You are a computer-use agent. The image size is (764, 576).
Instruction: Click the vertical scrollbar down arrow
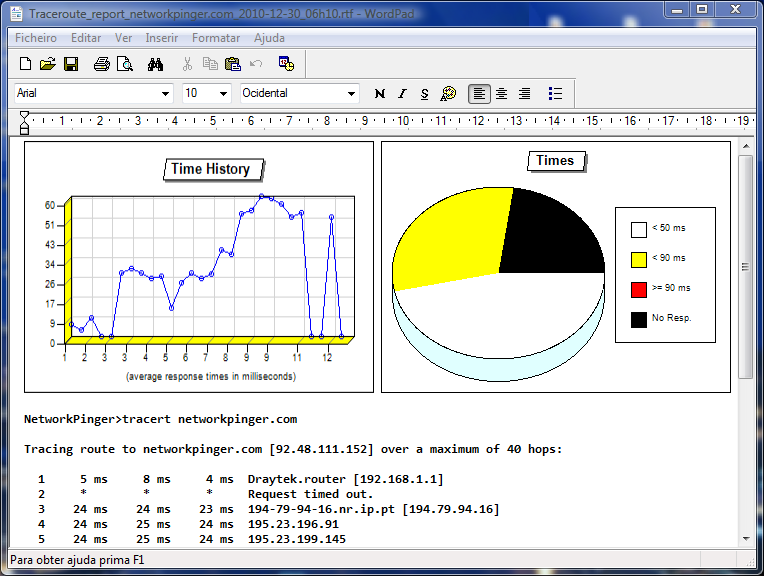point(746,538)
